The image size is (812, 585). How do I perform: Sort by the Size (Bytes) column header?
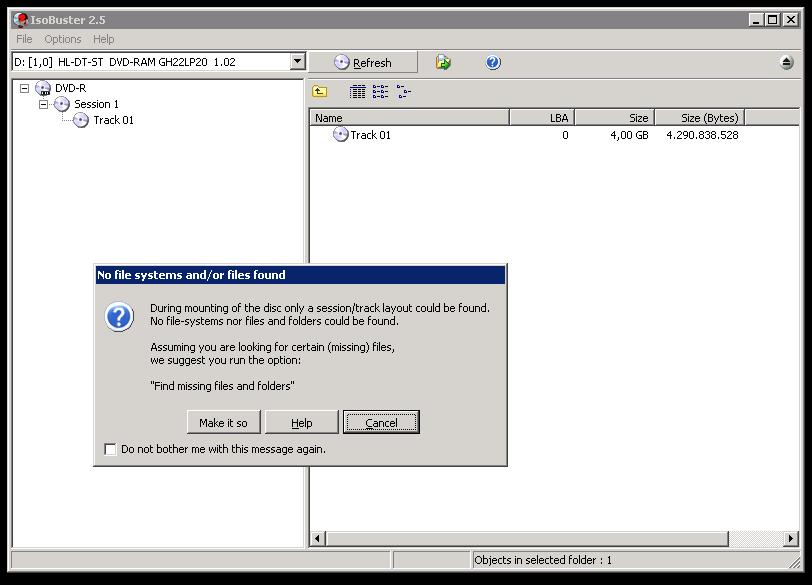700,118
